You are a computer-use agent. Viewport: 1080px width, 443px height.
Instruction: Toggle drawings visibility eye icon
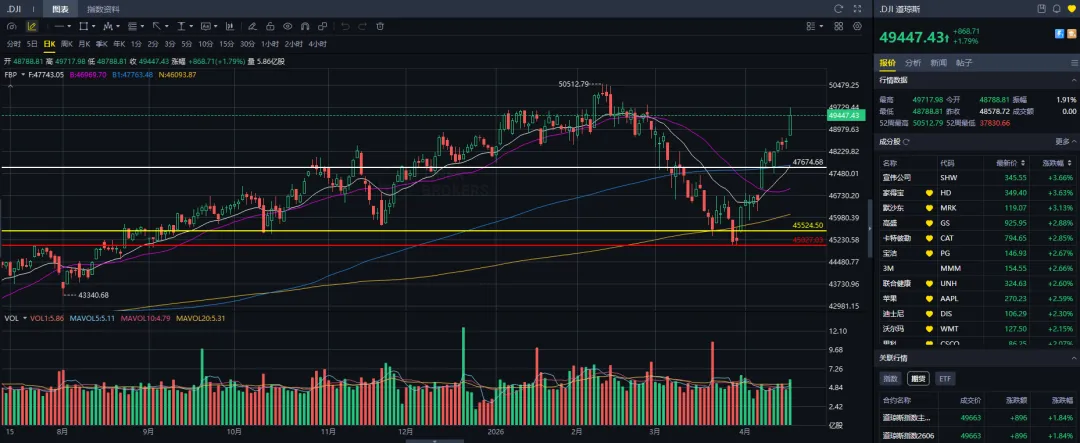[x=287, y=26]
